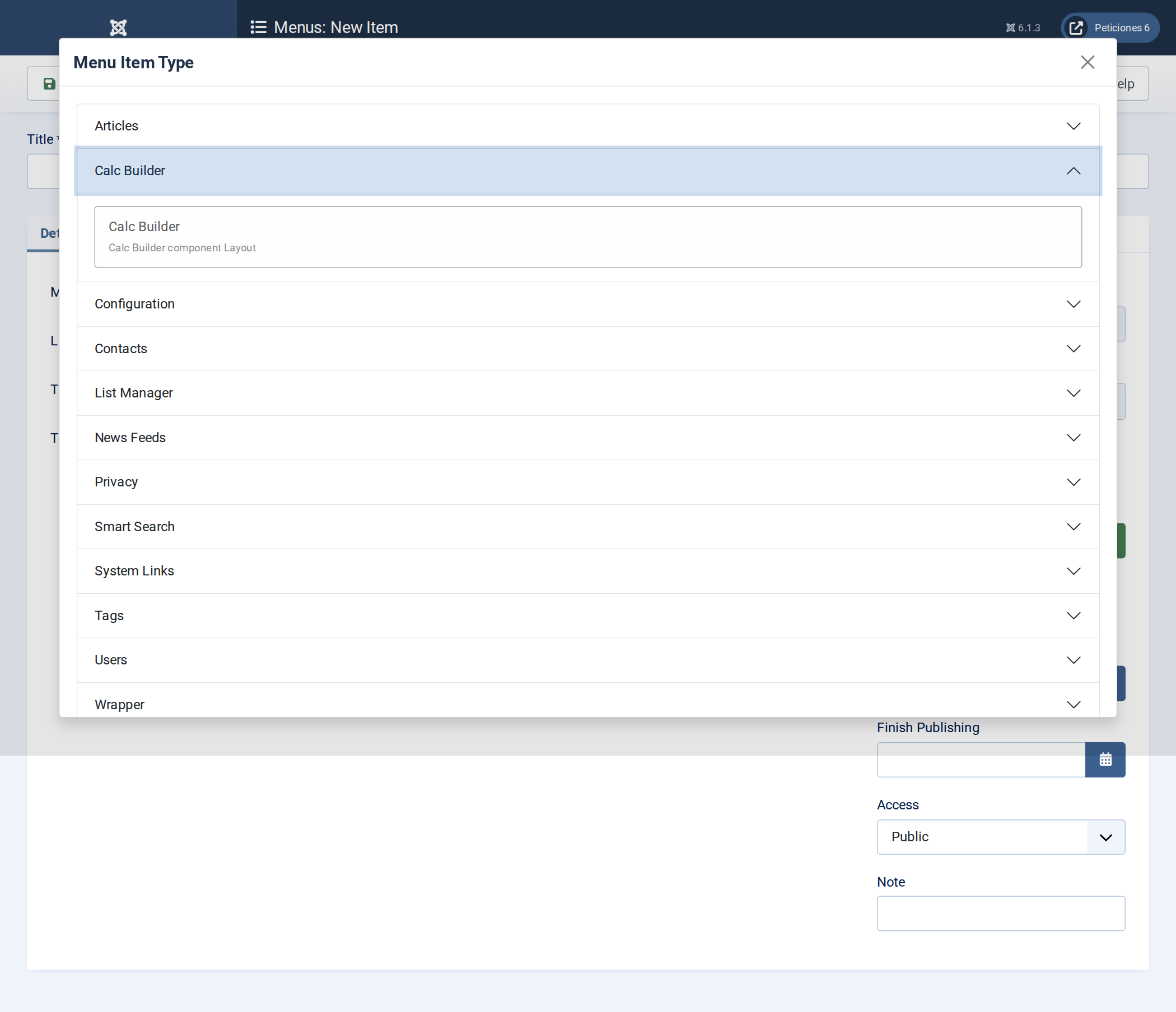Select Calc Builder component layout item
This screenshot has height=1012, width=1176.
coord(588,237)
